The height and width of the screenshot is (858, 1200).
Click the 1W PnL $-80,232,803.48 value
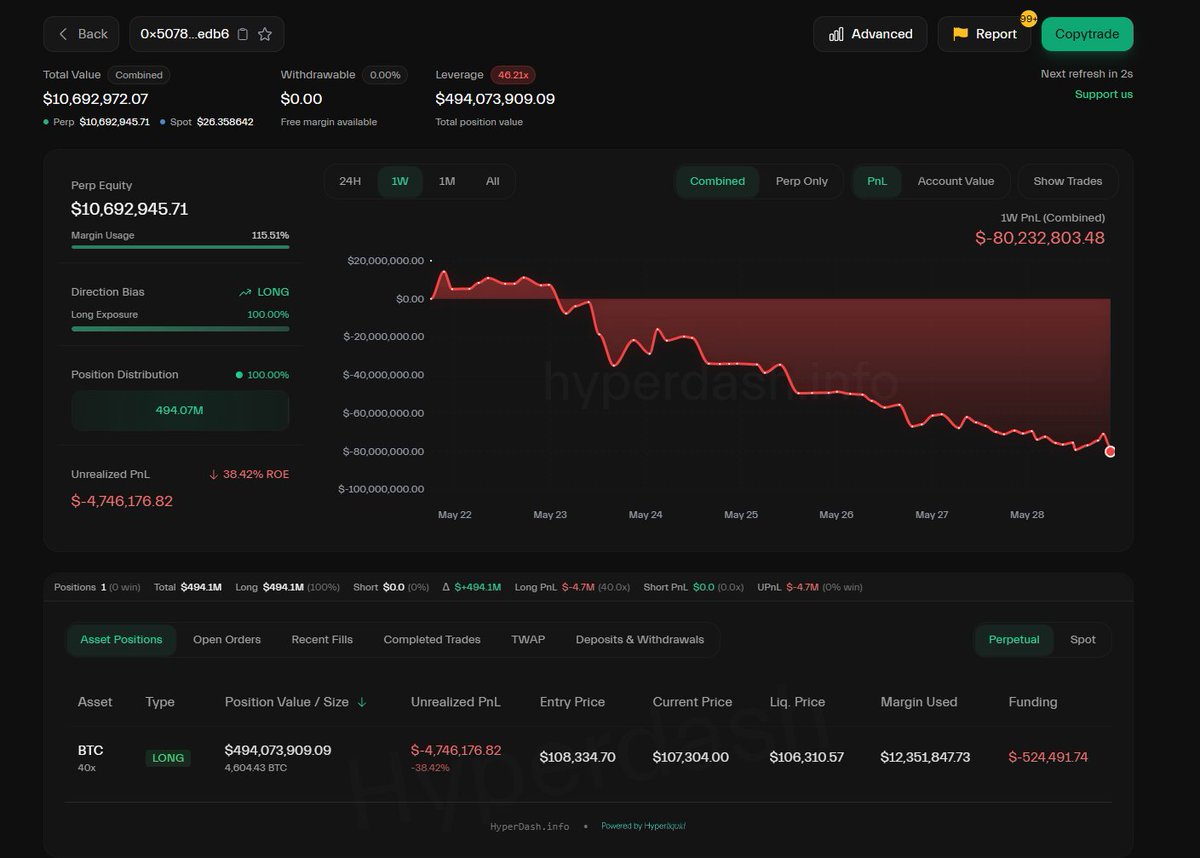coord(1040,238)
